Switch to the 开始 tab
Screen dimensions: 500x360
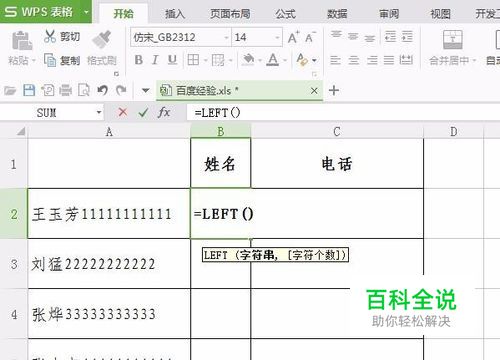coord(123,14)
